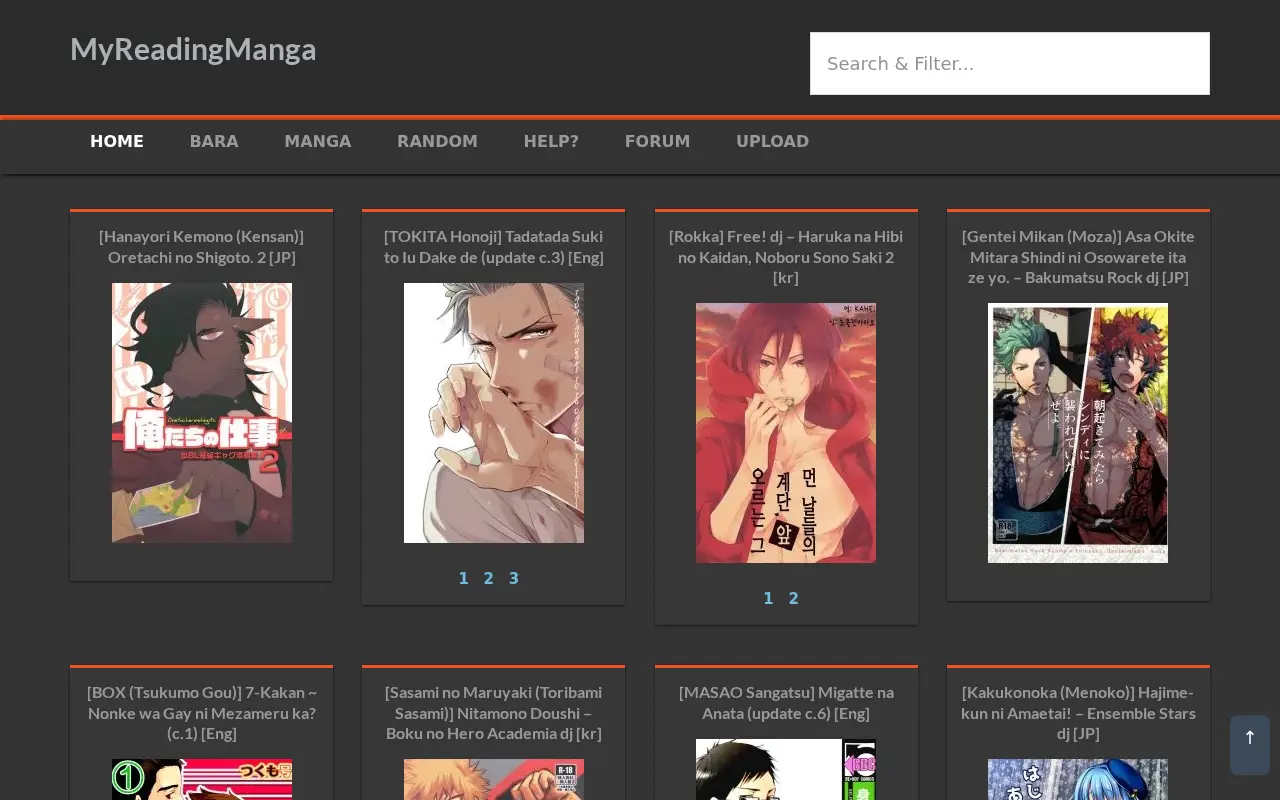Open the Hajime-kun ni Amaetai! title link
This screenshot has width=1280, height=800.
(x=1078, y=713)
